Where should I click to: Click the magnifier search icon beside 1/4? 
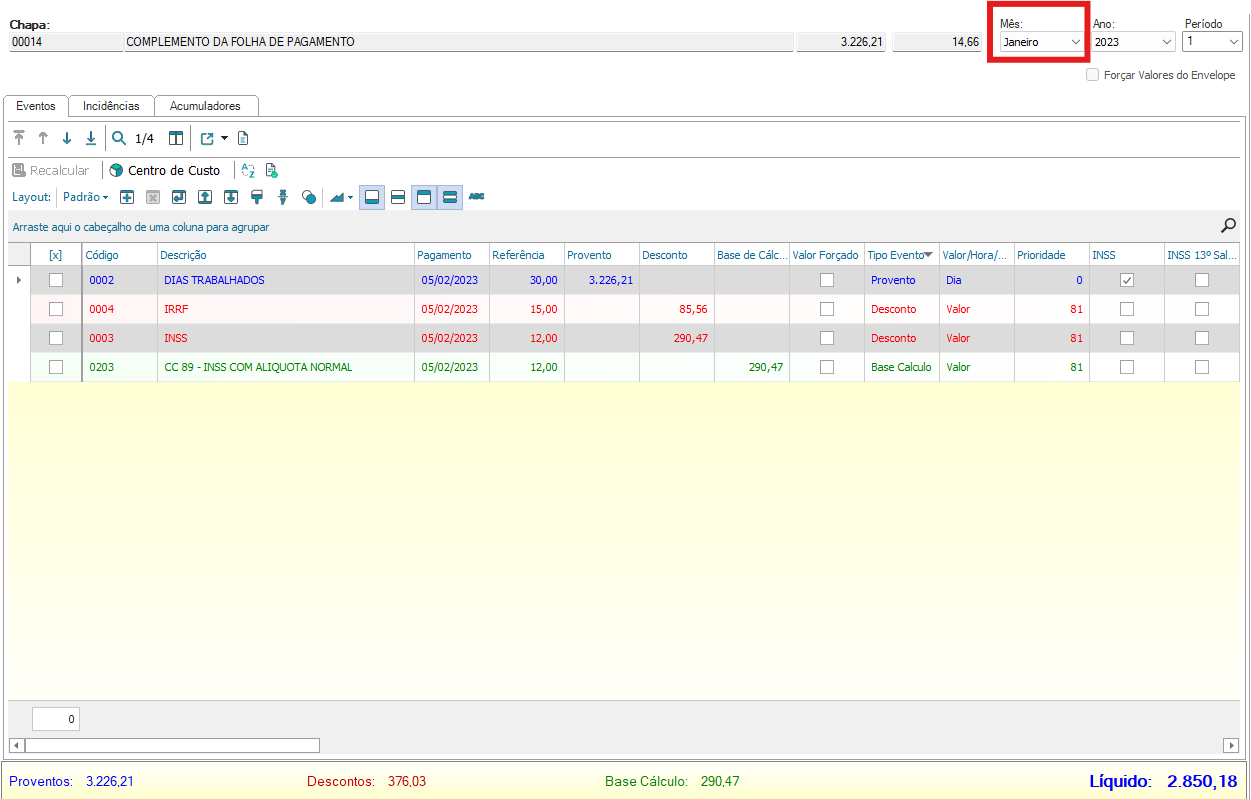click(x=119, y=139)
